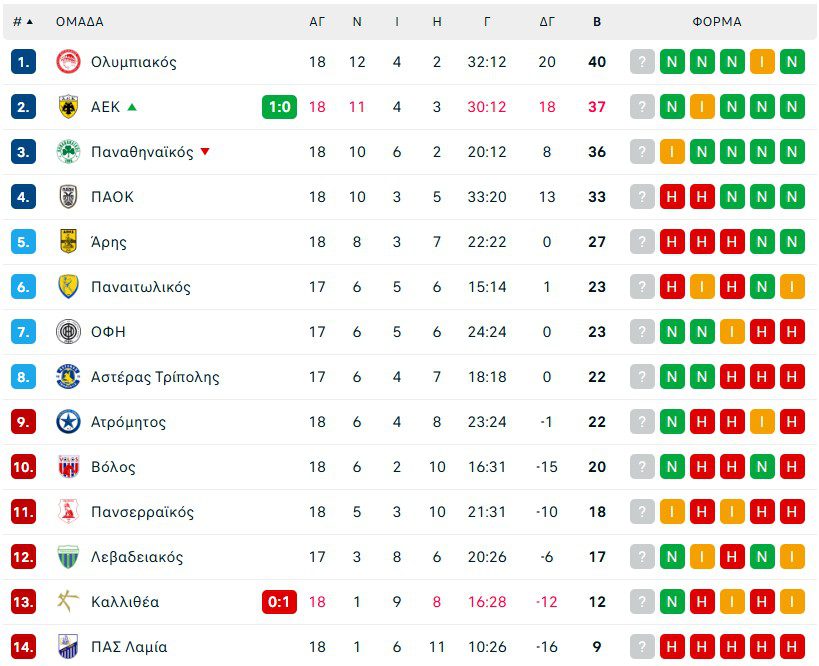Click the ΔΓ goal difference header
Viewport: 819px width, 666px height.
pos(547,21)
